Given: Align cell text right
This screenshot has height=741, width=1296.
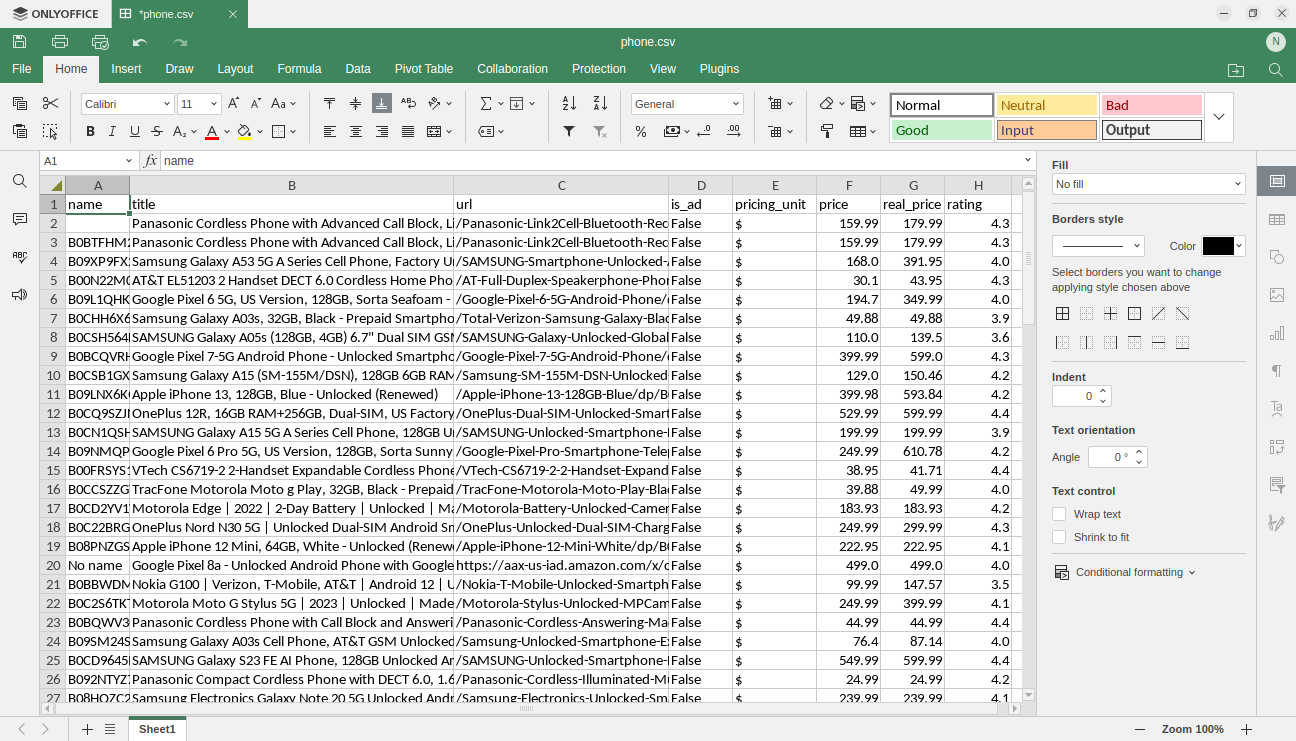Looking at the screenshot, I should [381, 131].
